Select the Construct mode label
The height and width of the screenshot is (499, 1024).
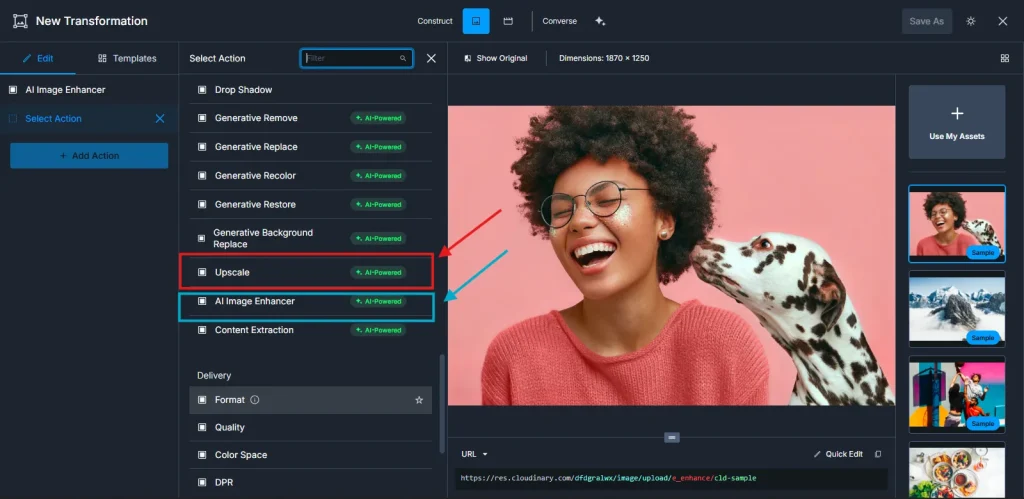click(x=435, y=21)
